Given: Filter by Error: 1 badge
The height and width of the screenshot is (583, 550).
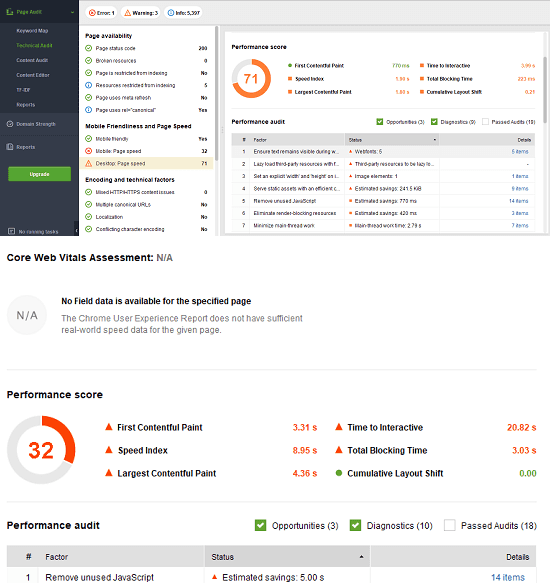Looking at the screenshot, I should (x=102, y=13).
